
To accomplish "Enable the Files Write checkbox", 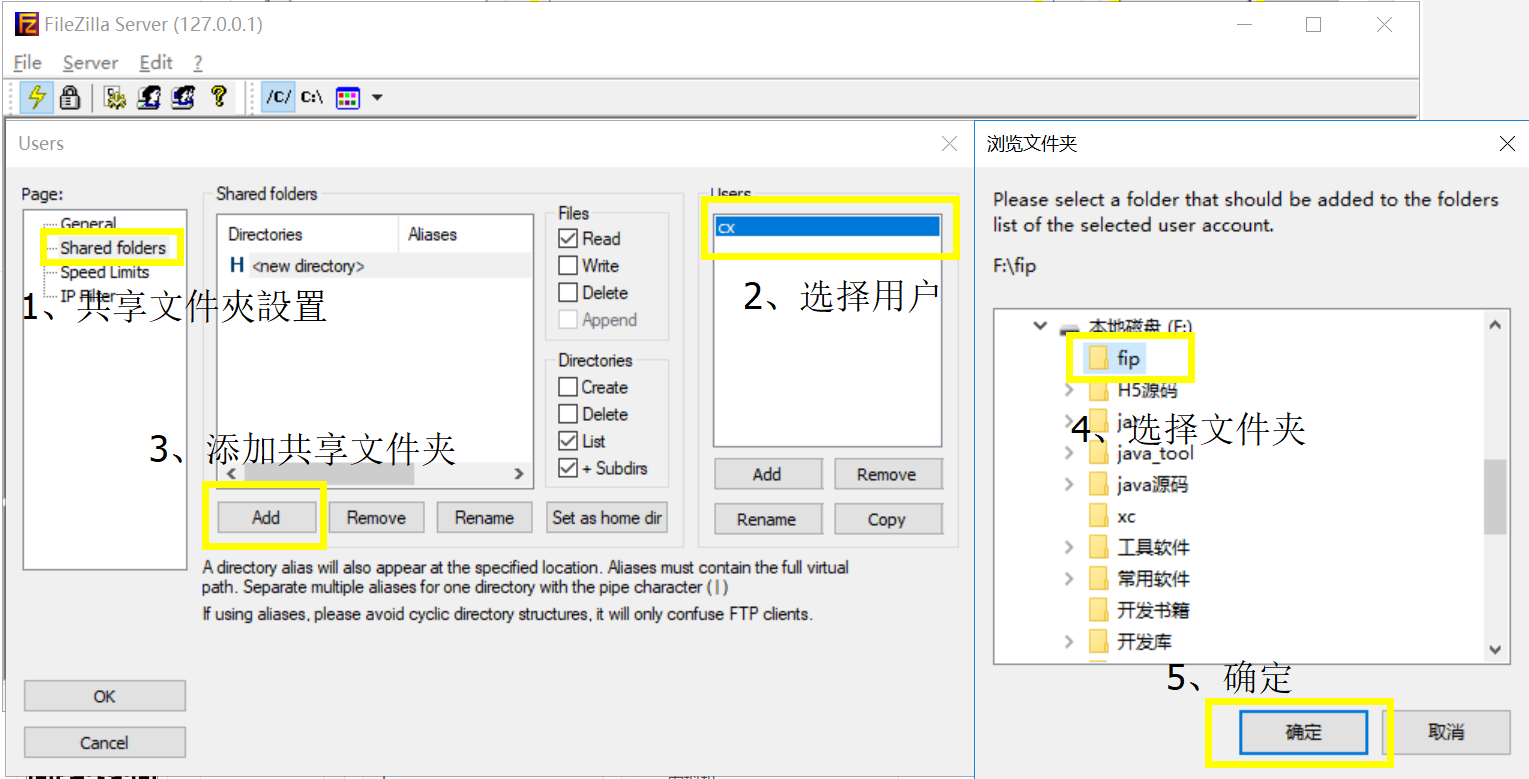I will (x=568, y=265).
